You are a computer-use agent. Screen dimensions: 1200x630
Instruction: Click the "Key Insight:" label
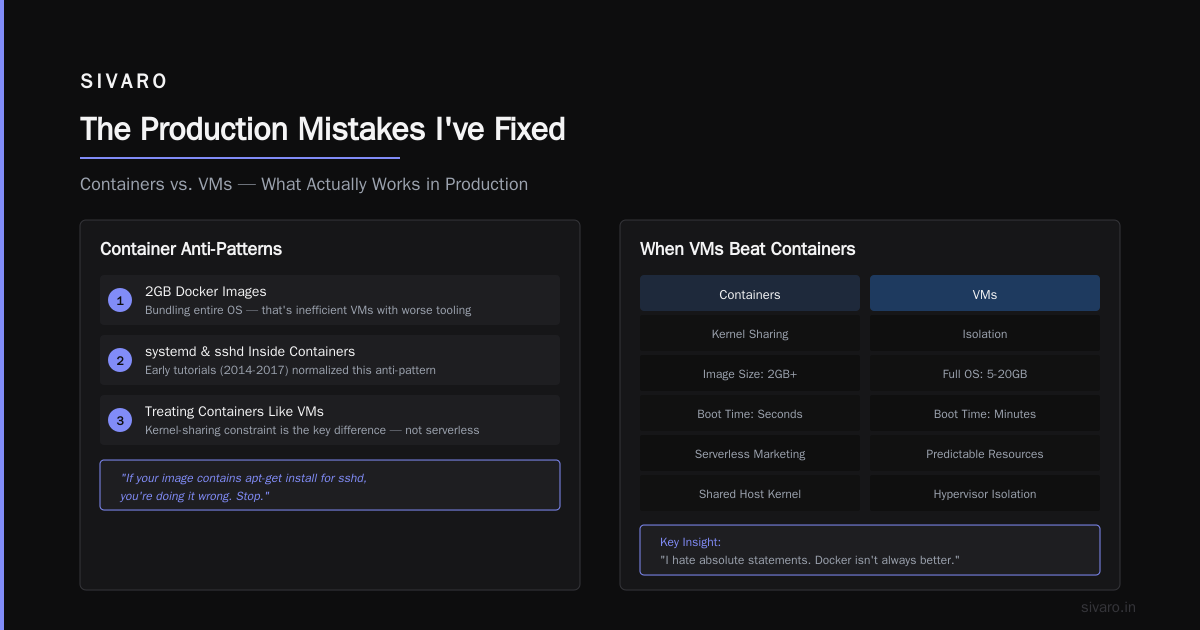click(691, 542)
